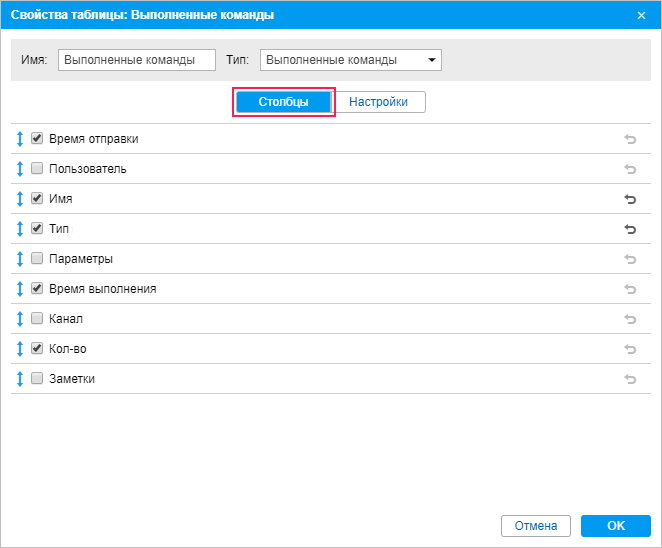Enable the Пользователь column checkbox
Image resolution: width=662 pixels, height=548 pixels.
(37, 169)
